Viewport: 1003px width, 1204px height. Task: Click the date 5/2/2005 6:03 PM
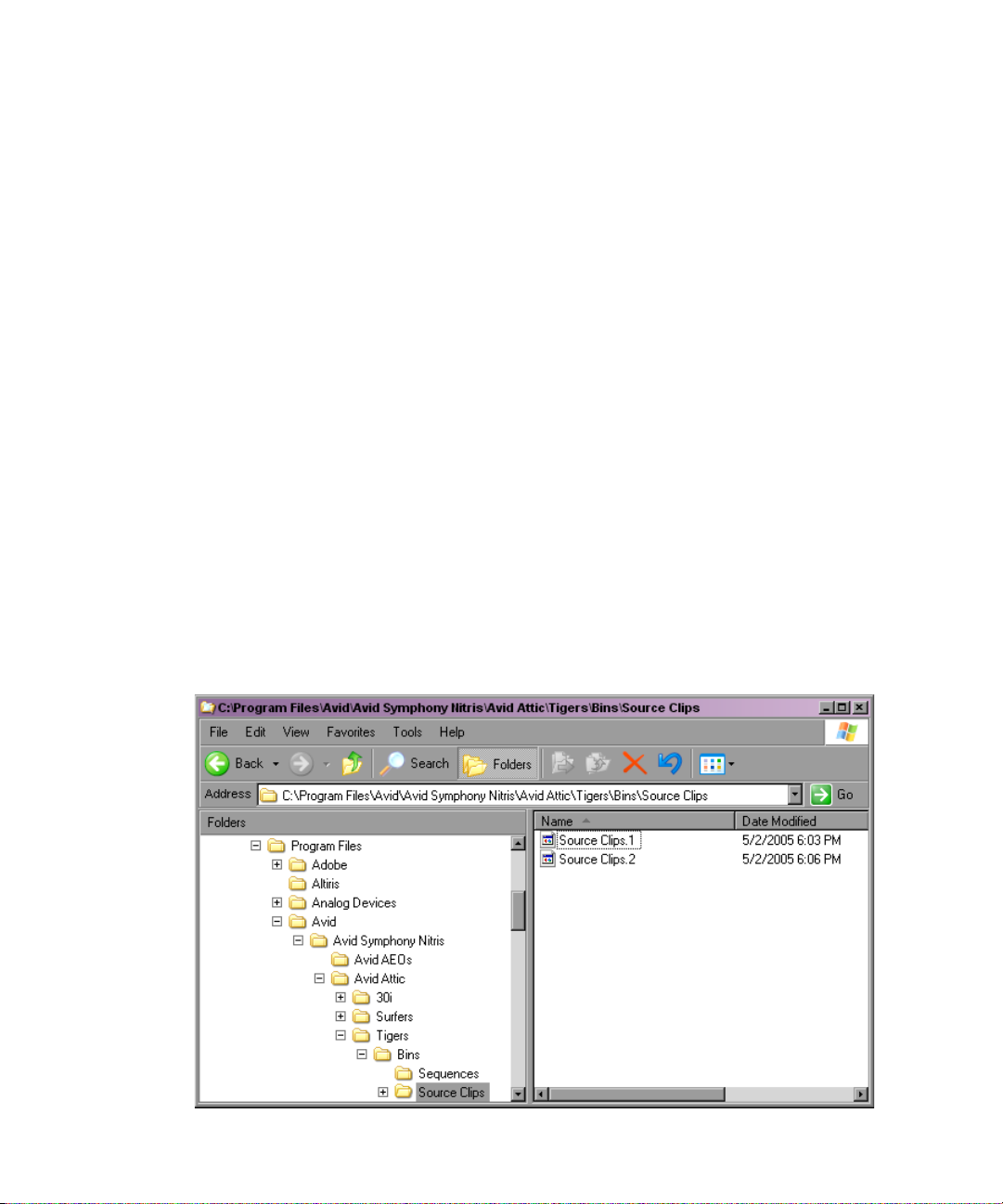(791, 840)
